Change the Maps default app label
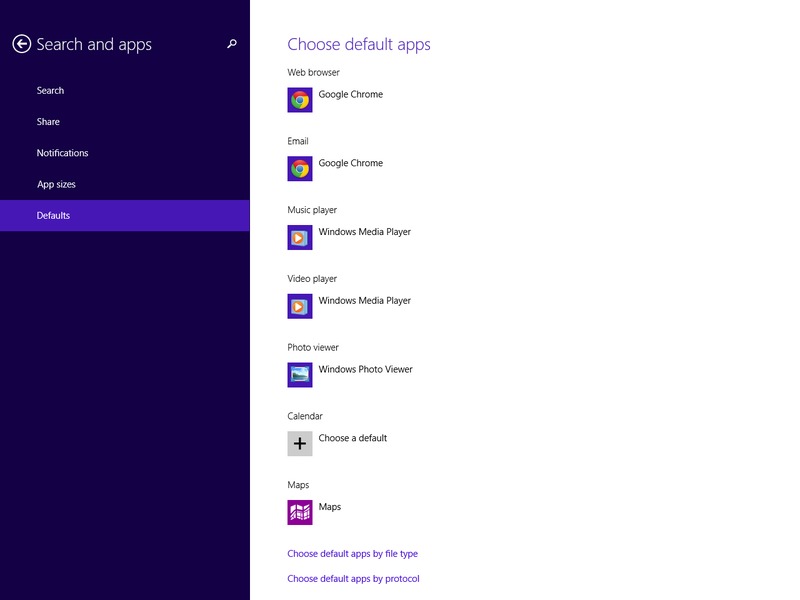Image resolution: width=800 pixels, height=600 pixels. (330, 507)
